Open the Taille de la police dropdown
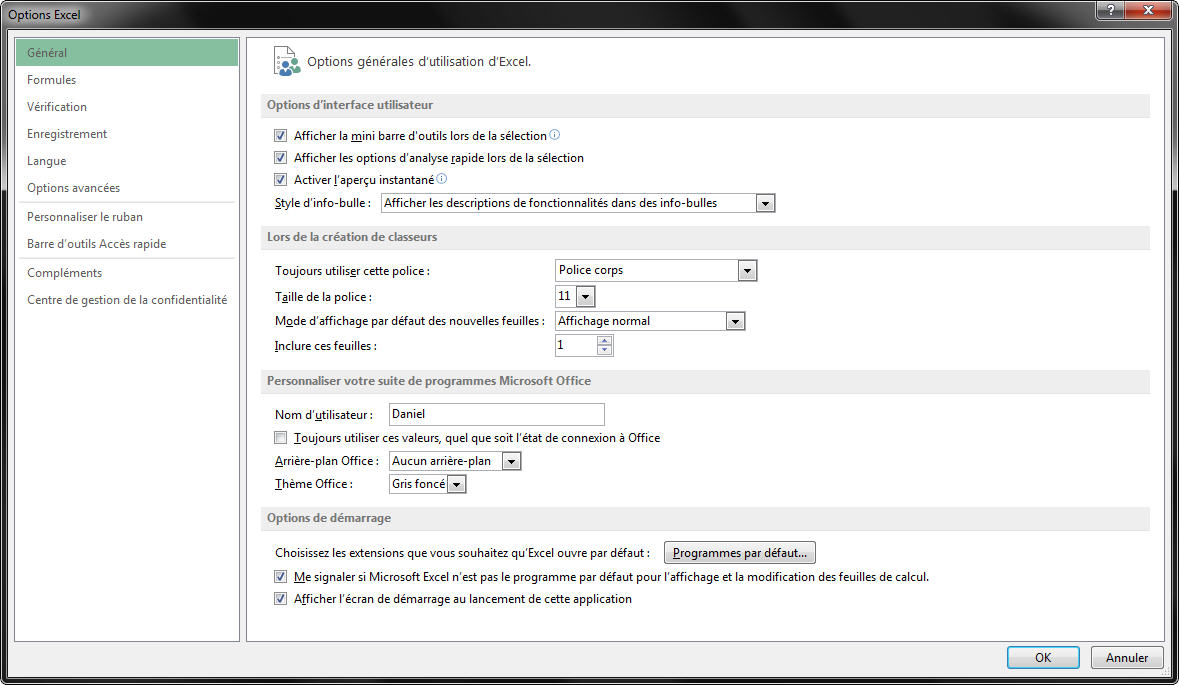Image resolution: width=1179 pixels, height=685 pixels. (586, 296)
